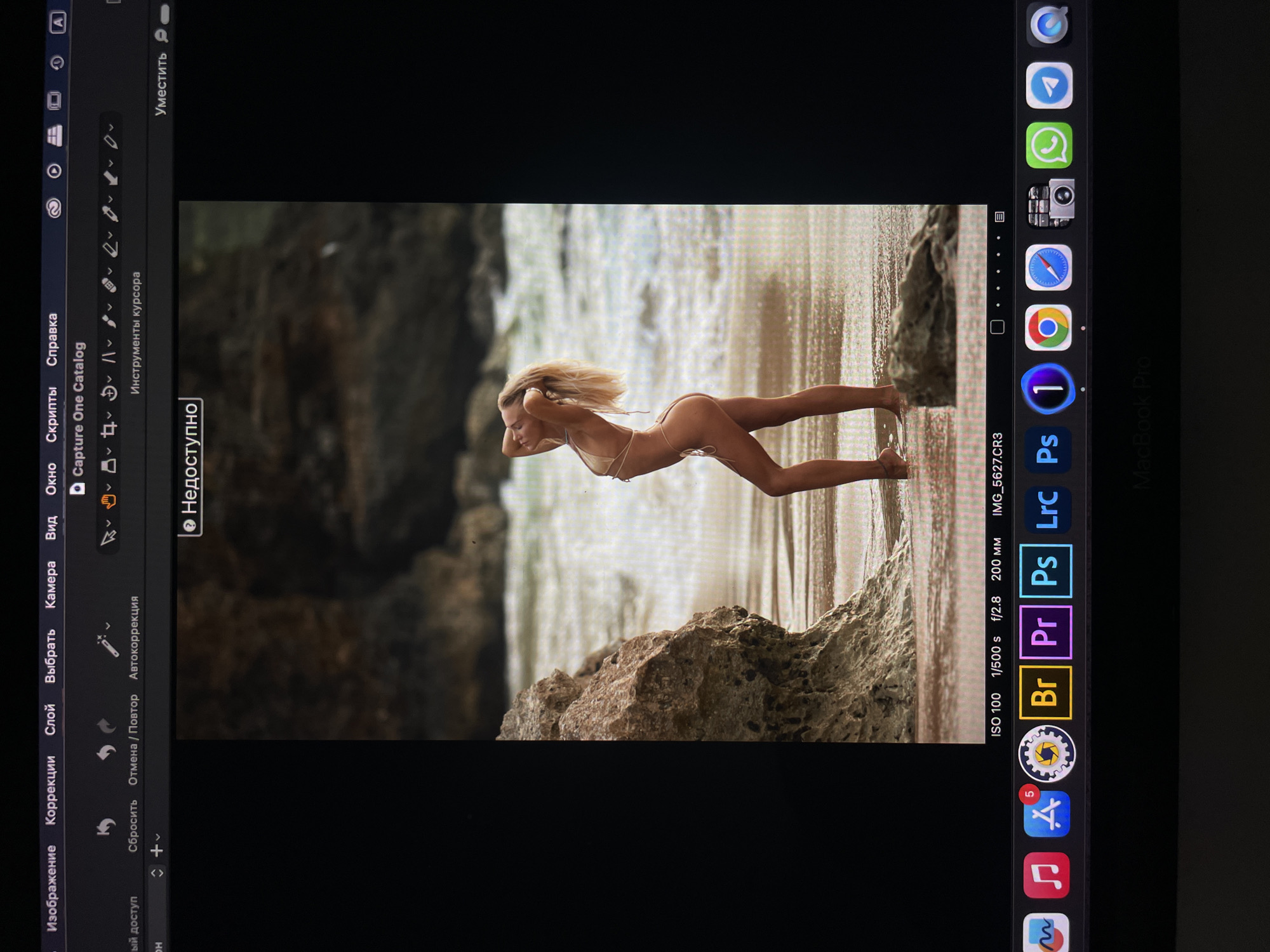
Task: Select the Annotations pencil tool
Action: point(111,142)
